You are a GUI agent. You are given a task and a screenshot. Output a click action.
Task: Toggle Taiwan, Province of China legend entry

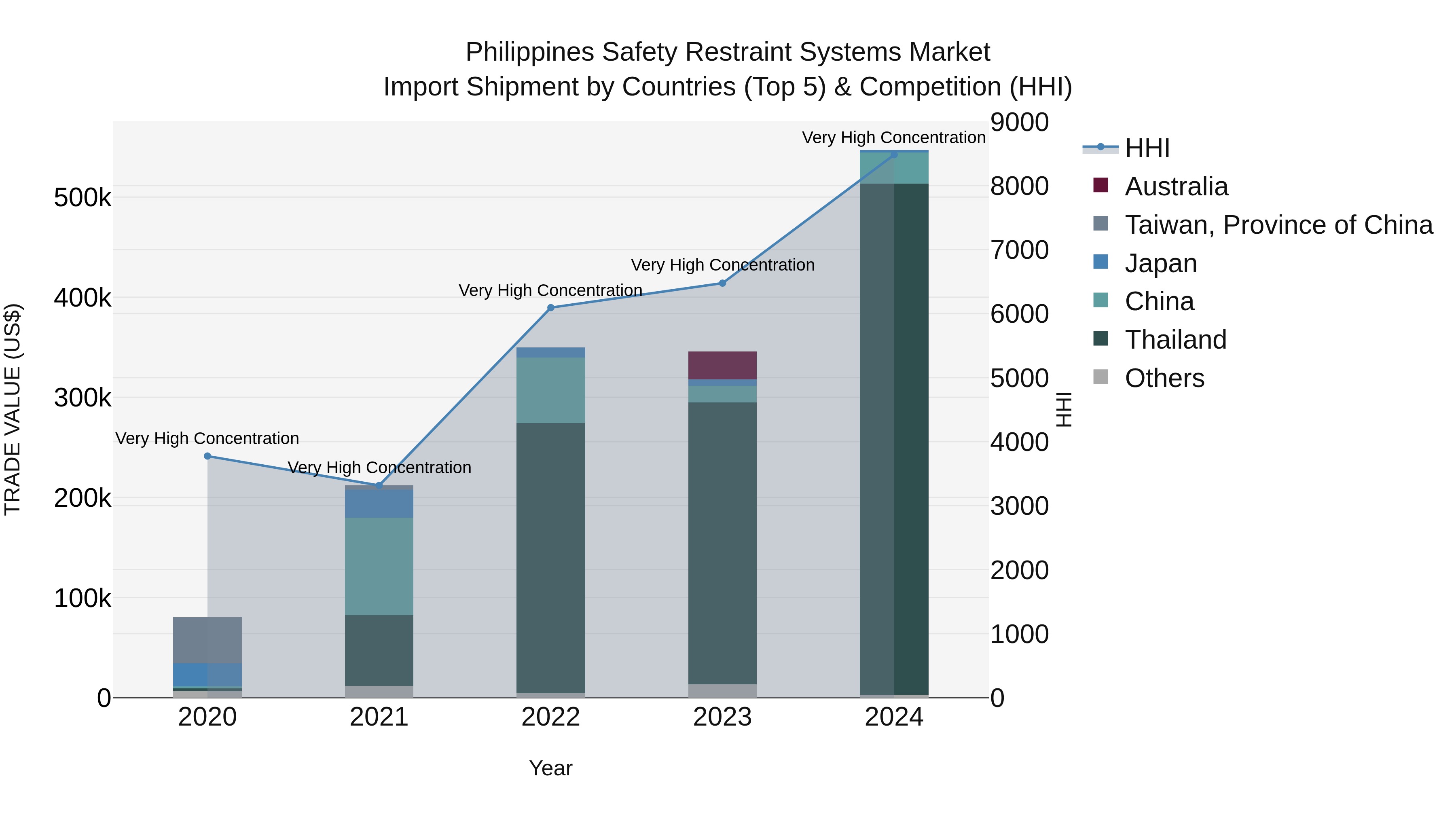coord(1263,224)
